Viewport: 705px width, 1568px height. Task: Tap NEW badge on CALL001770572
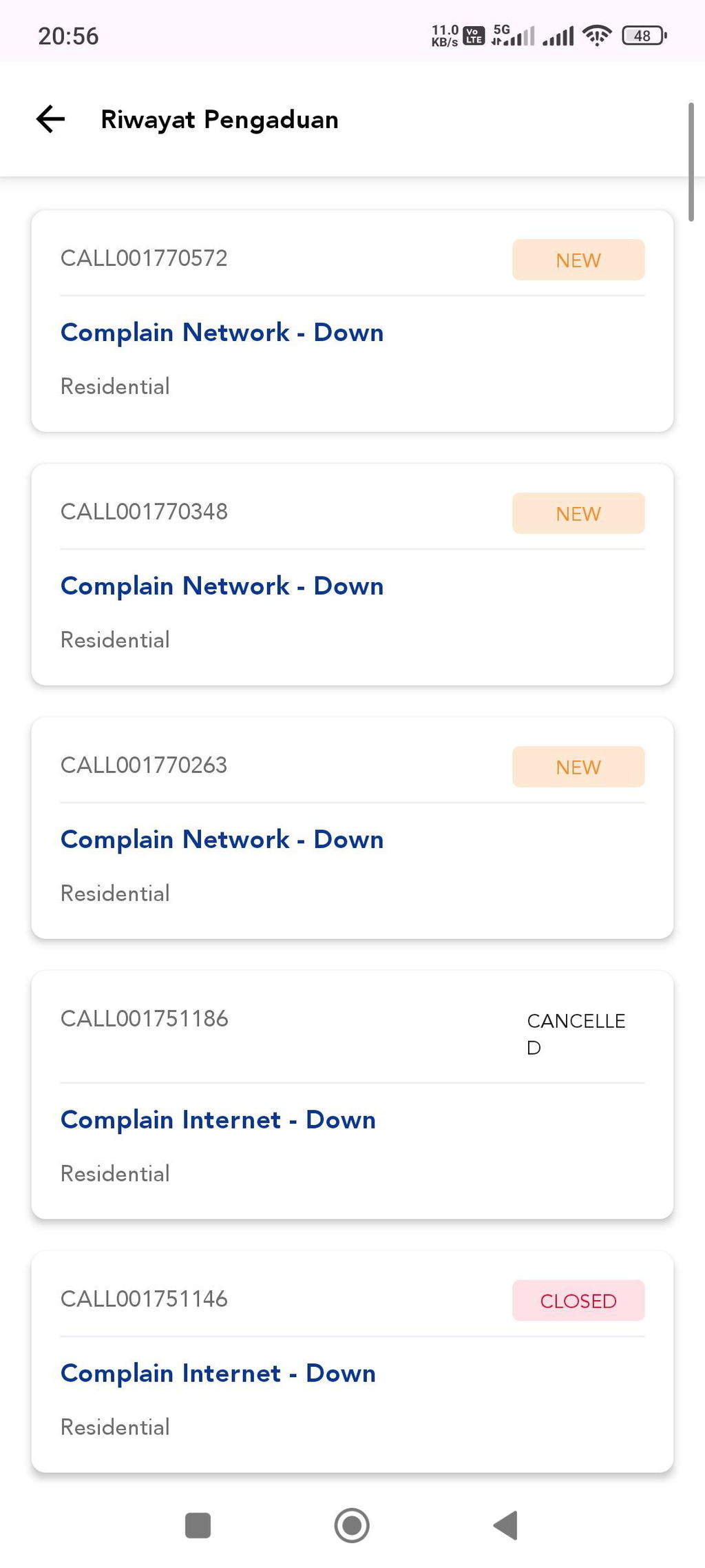point(578,260)
